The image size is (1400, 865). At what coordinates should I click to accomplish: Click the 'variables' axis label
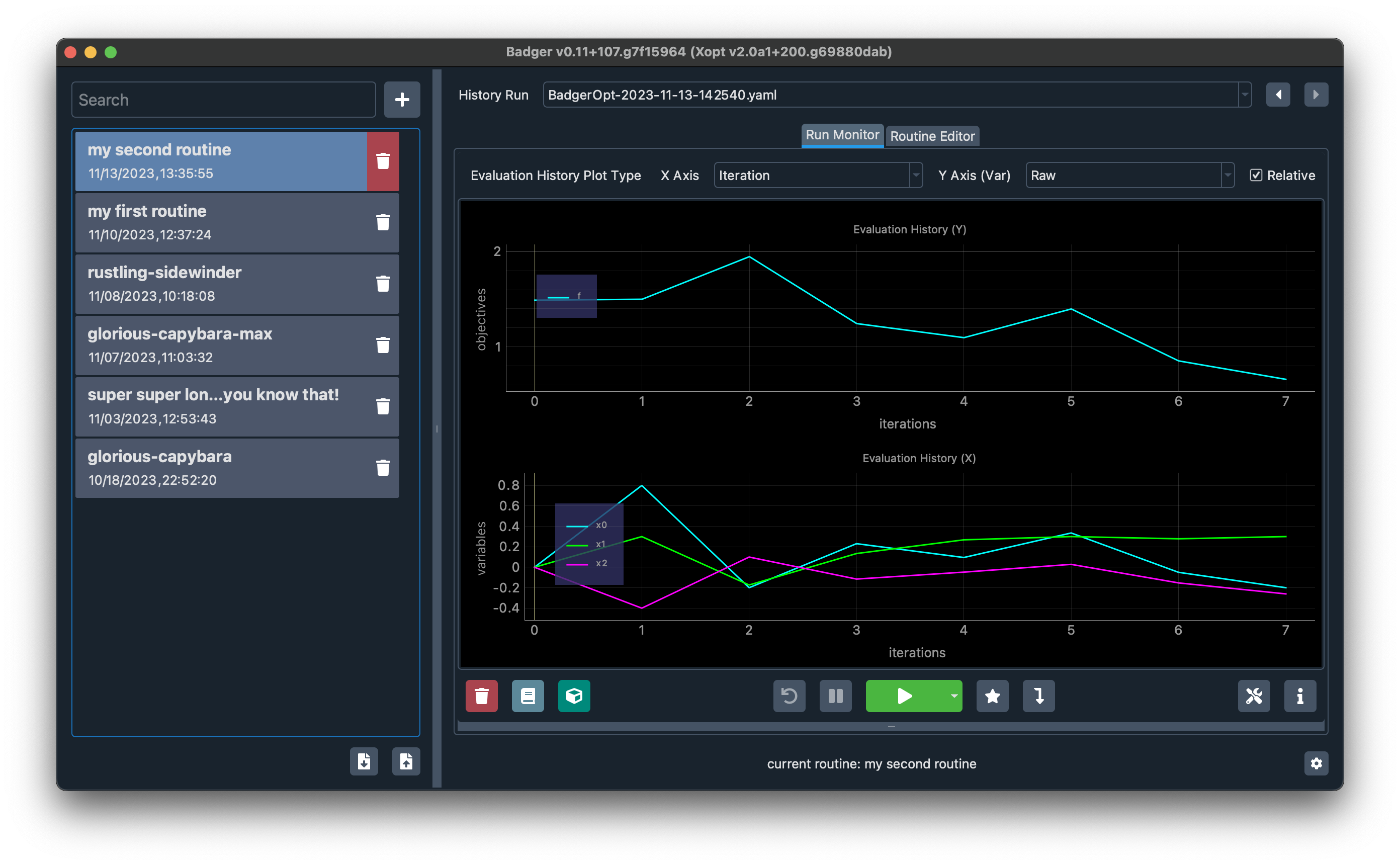tap(481, 548)
